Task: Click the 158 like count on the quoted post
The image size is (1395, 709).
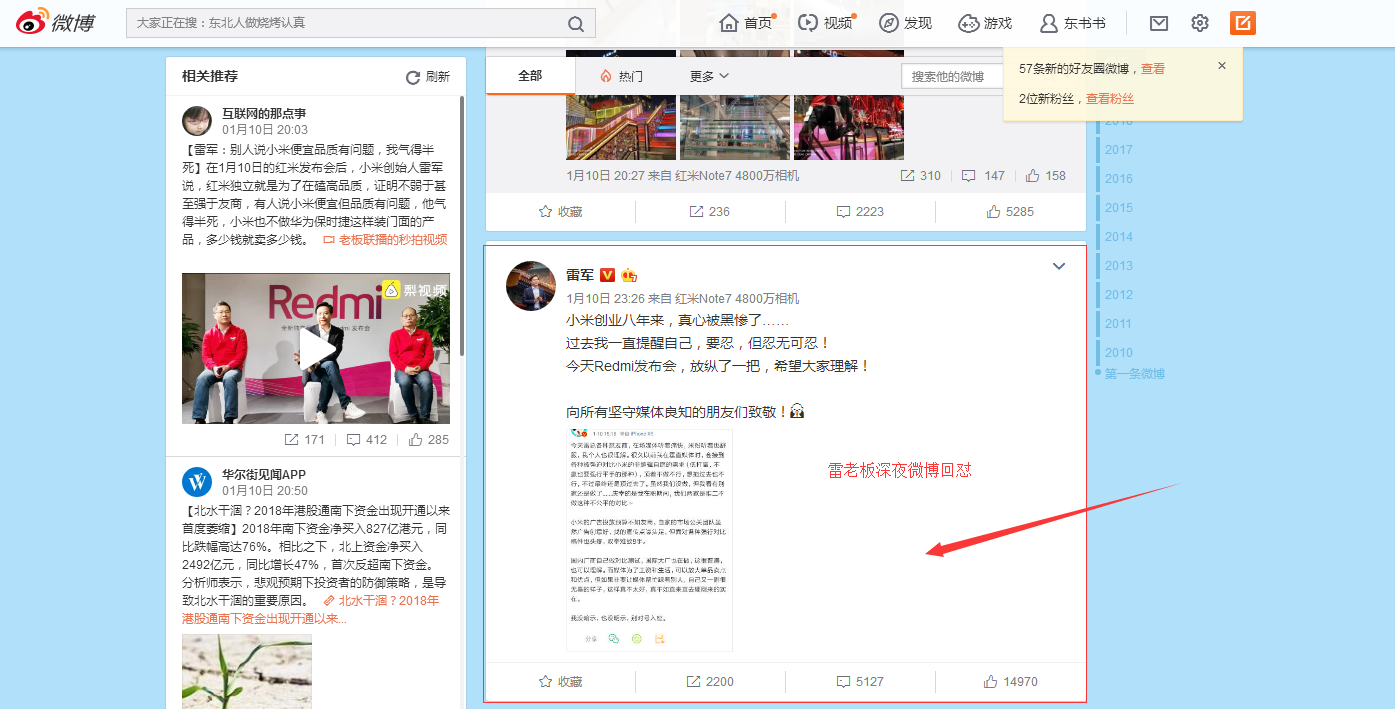Action: pyautogui.click(x=1046, y=176)
